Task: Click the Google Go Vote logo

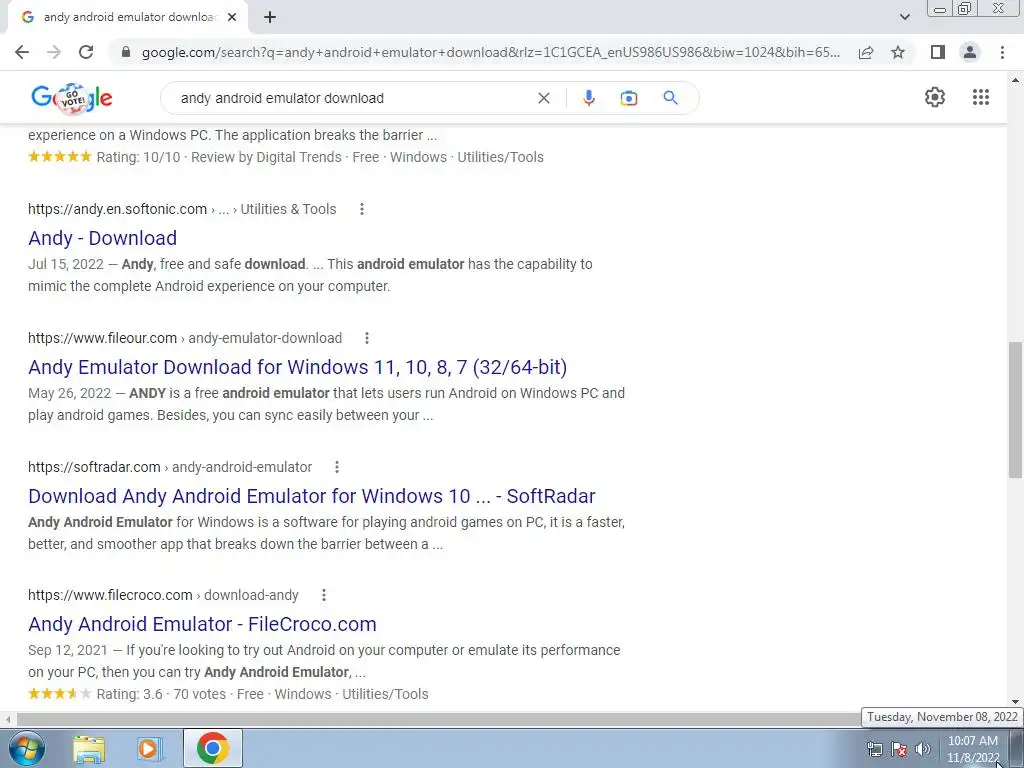Action: click(x=72, y=98)
